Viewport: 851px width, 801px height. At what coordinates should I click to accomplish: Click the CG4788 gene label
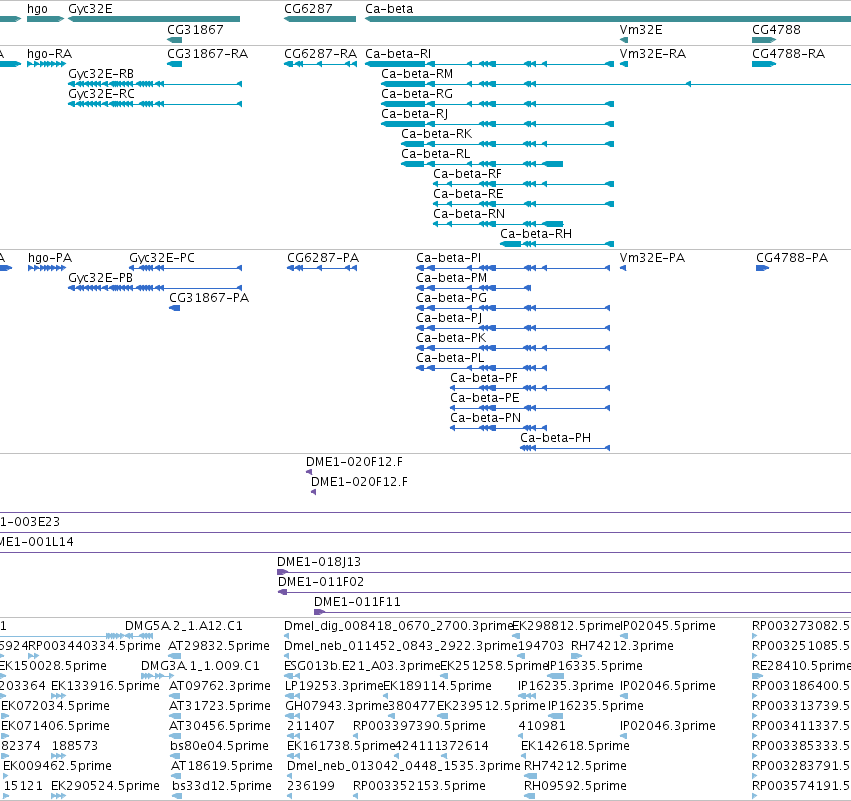pyautogui.click(x=776, y=30)
